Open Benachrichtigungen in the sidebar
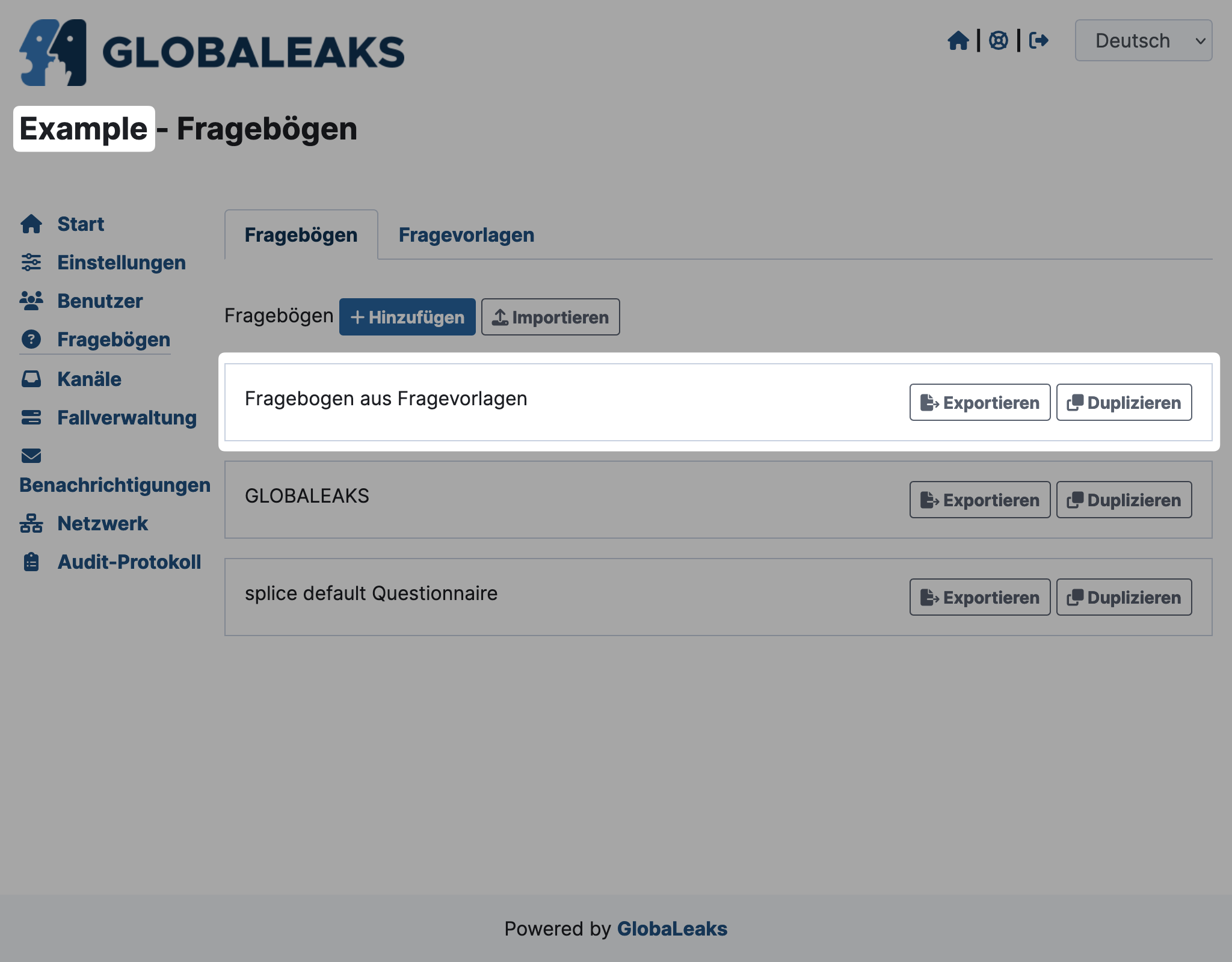The height and width of the screenshot is (962, 1232). 115,485
